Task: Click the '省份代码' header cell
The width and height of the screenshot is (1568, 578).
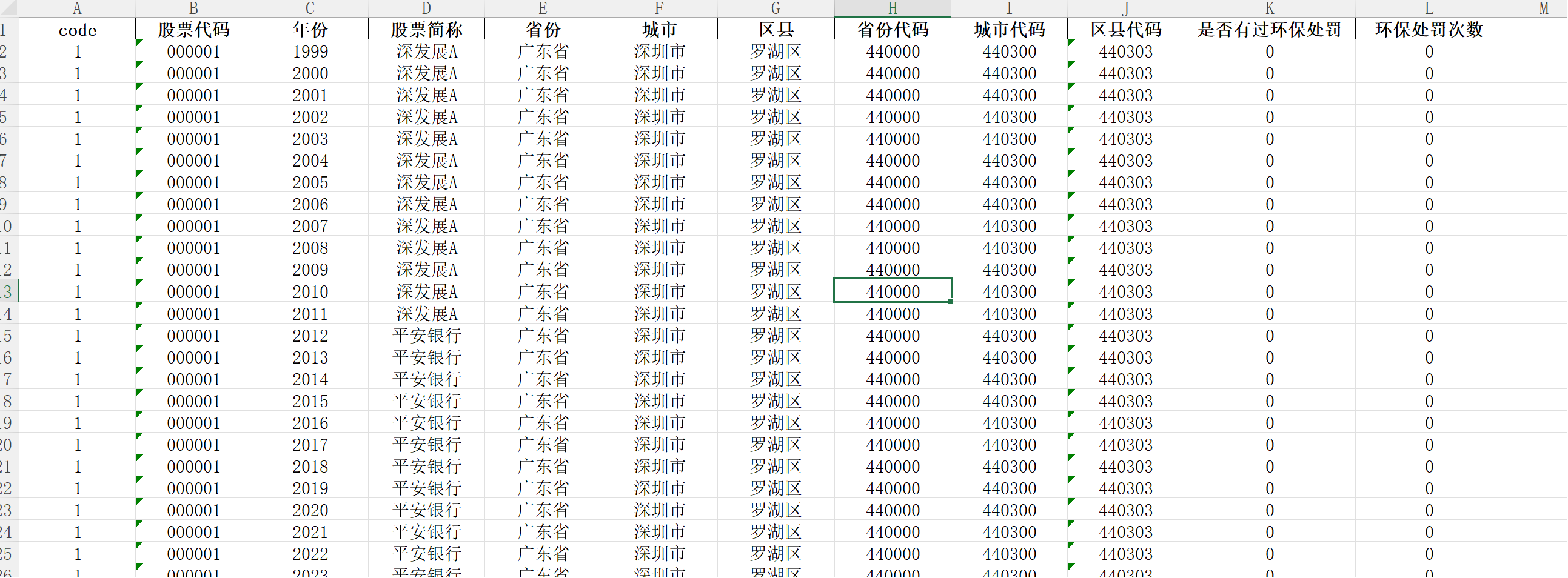Action: pos(893,29)
